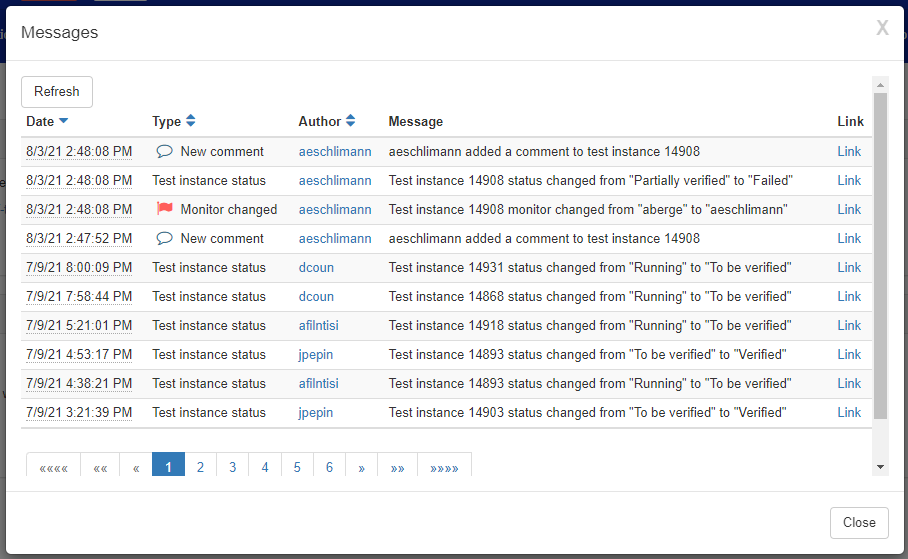The image size is (908, 559).
Task: Open page 6 of messages
Action: pos(329,467)
